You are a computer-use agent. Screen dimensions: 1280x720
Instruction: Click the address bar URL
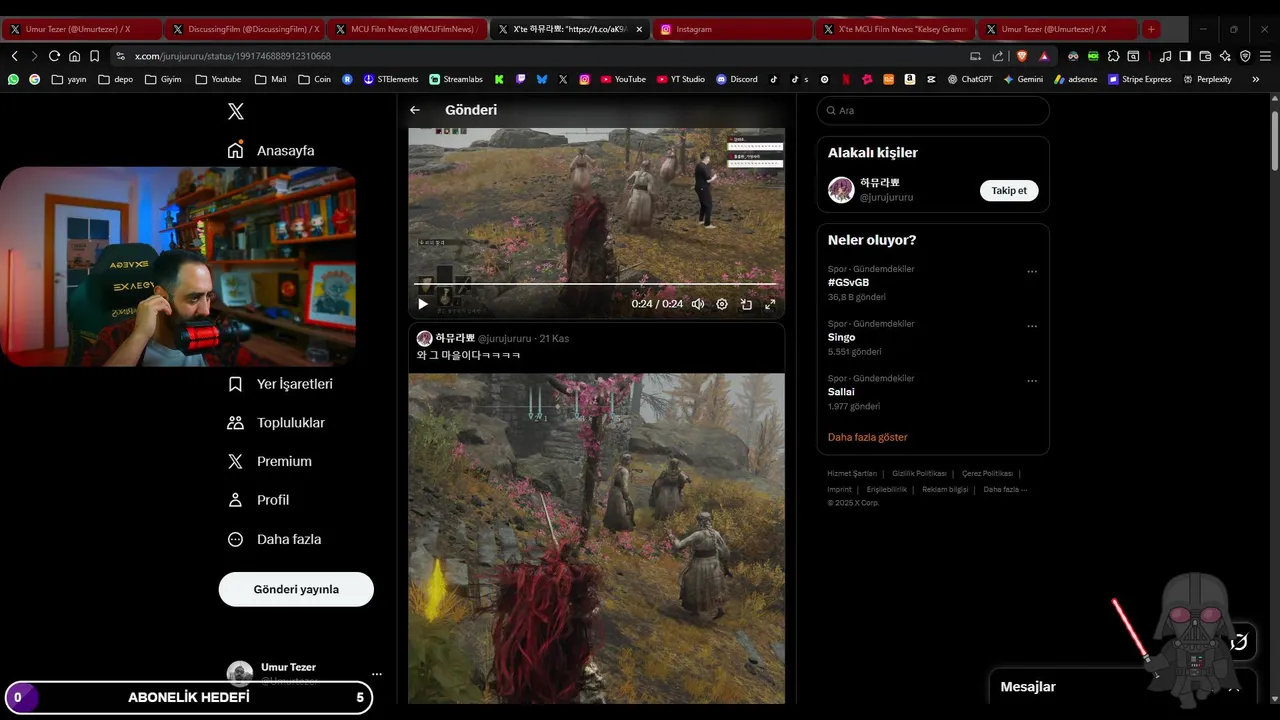click(233, 57)
